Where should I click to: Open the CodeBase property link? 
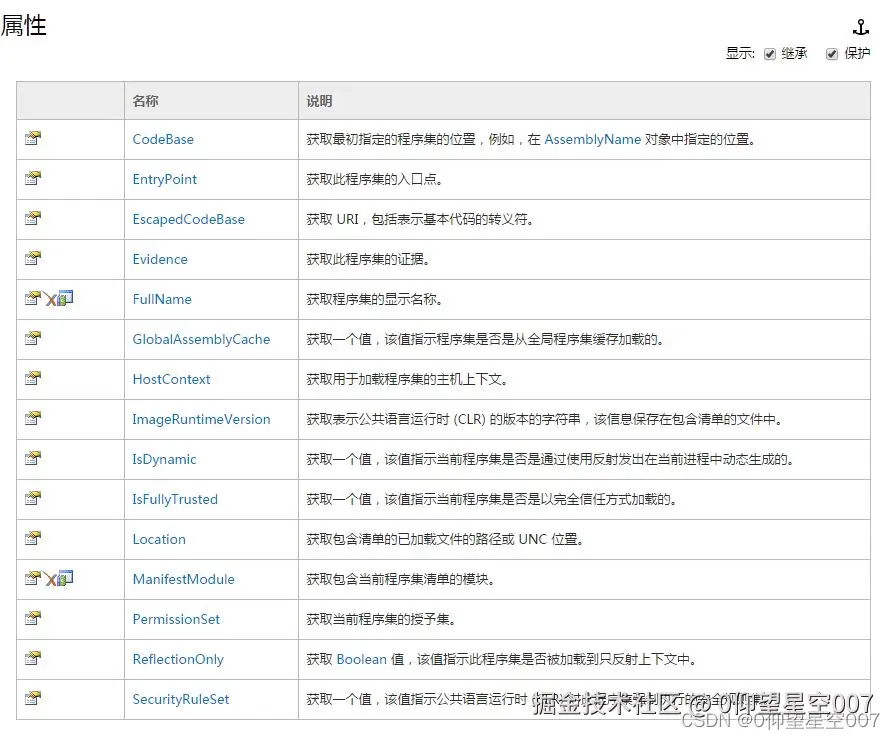pyautogui.click(x=163, y=139)
